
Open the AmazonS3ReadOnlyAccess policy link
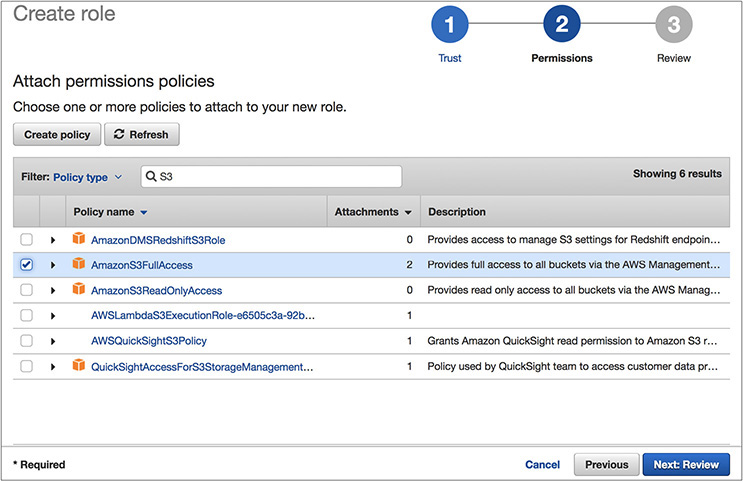tap(156, 290)
